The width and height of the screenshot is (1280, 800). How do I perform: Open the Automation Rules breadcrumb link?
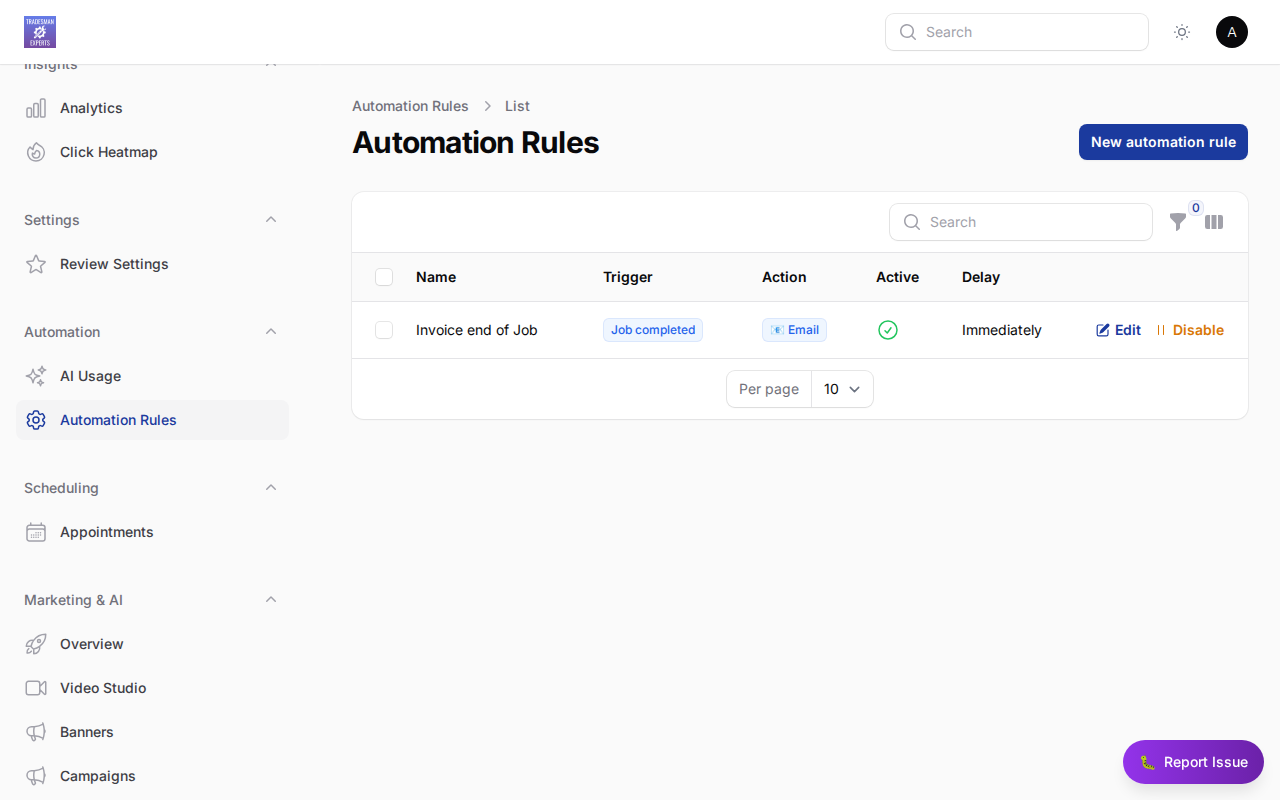410,106
